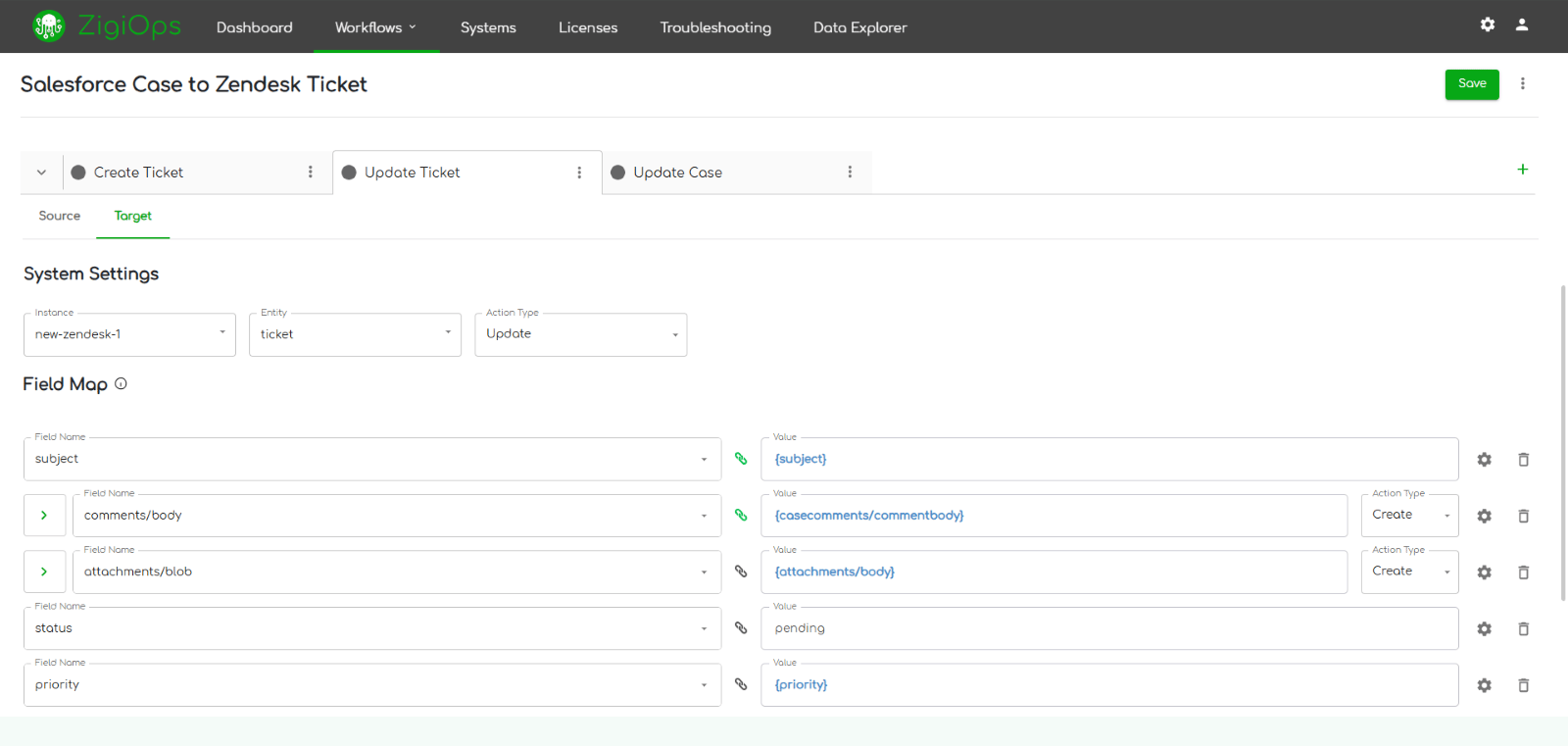Click the {priority} value field
This screenshot has height=746, width=1568.
1109,684
